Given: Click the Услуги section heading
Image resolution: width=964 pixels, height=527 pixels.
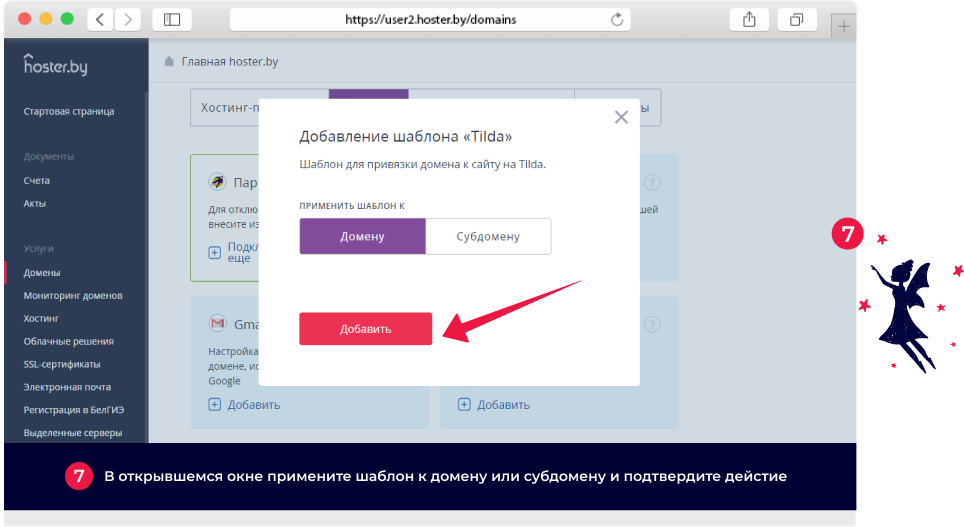Looking at the screenshot, I should 38,249.
